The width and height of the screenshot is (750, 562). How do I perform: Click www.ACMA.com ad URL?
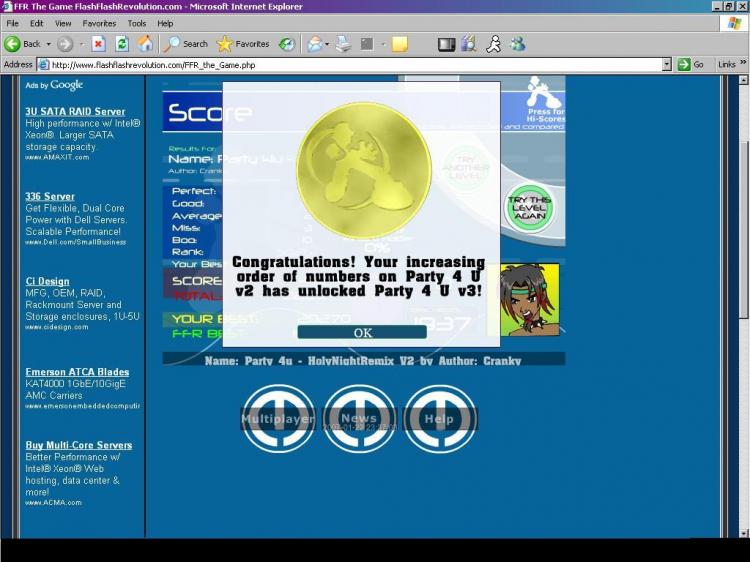[x=53, y=503]
